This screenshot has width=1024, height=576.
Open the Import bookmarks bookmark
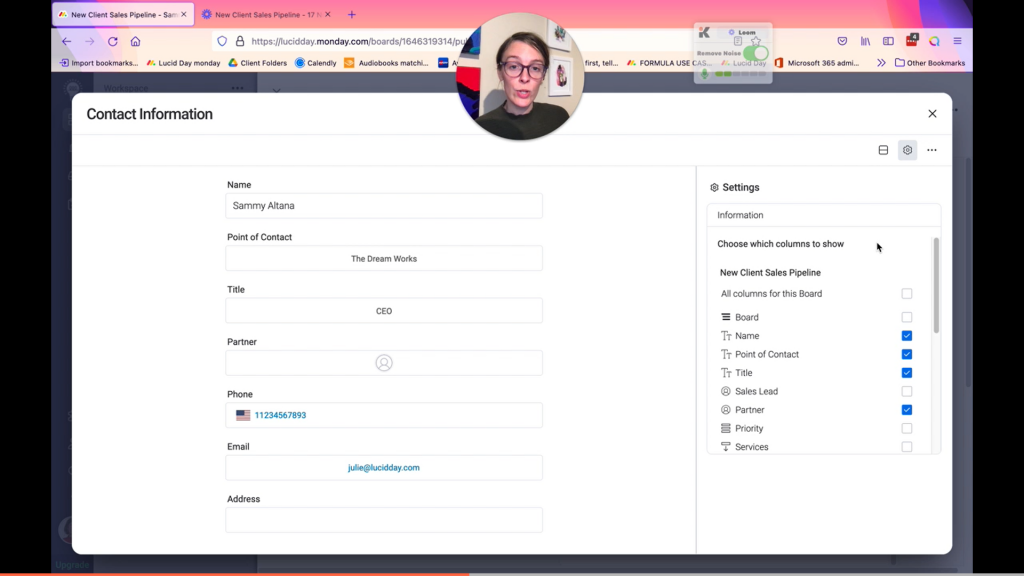(99, 63)
